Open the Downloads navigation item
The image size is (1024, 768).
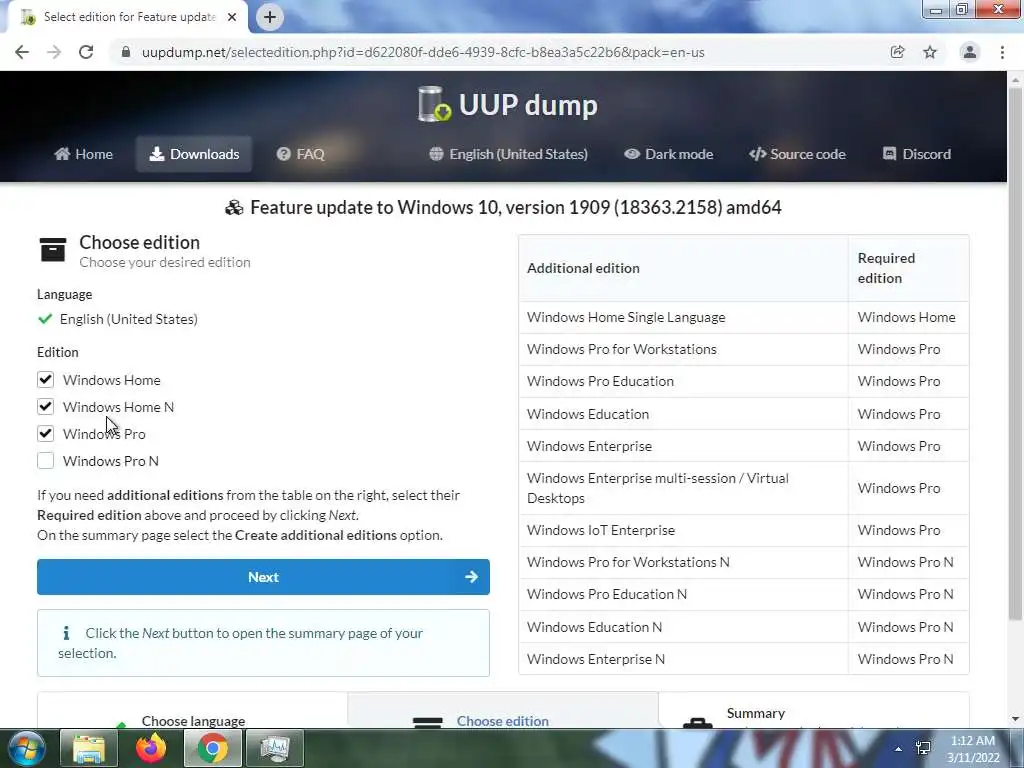click(194, 154)
